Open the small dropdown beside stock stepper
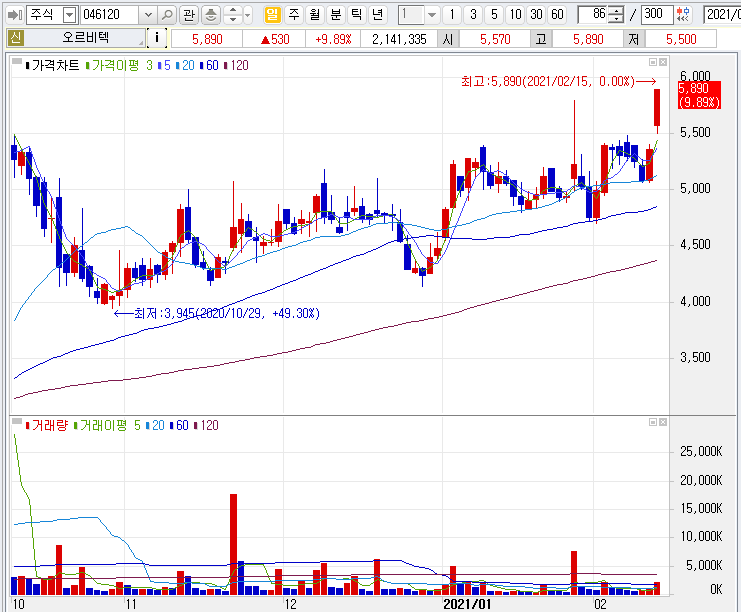This screenshot has width=741, height=612. pyautogui.click(x=247, y=15)
